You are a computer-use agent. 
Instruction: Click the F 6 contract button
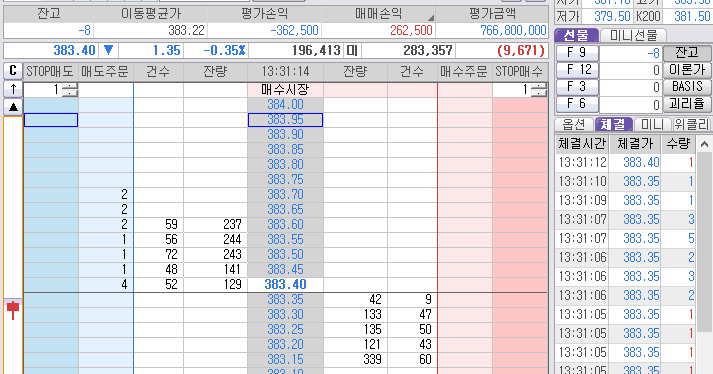[x=576, y=104]
